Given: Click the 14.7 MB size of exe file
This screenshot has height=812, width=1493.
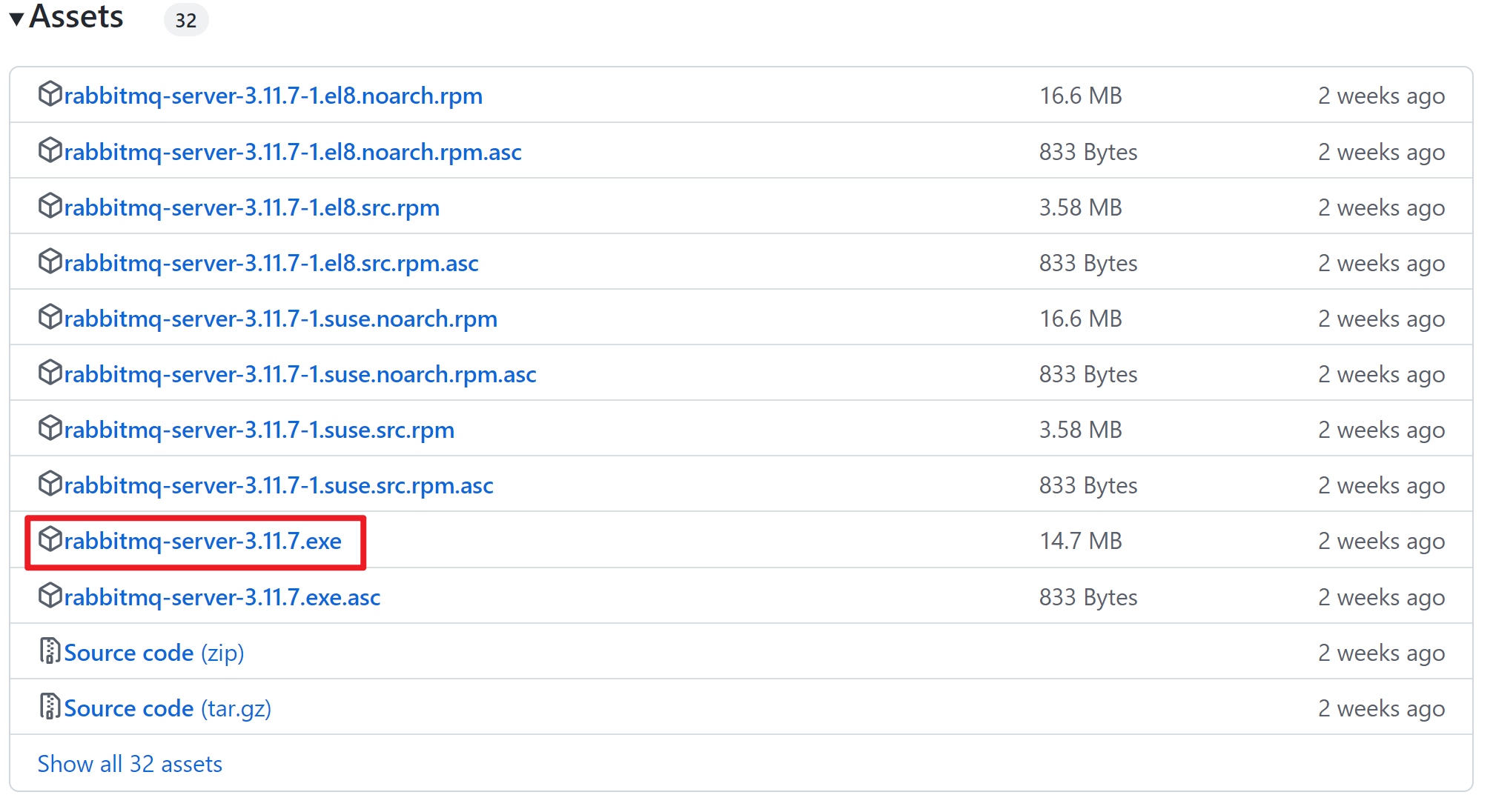Looking at the screenshot, I should (1081, 541).
